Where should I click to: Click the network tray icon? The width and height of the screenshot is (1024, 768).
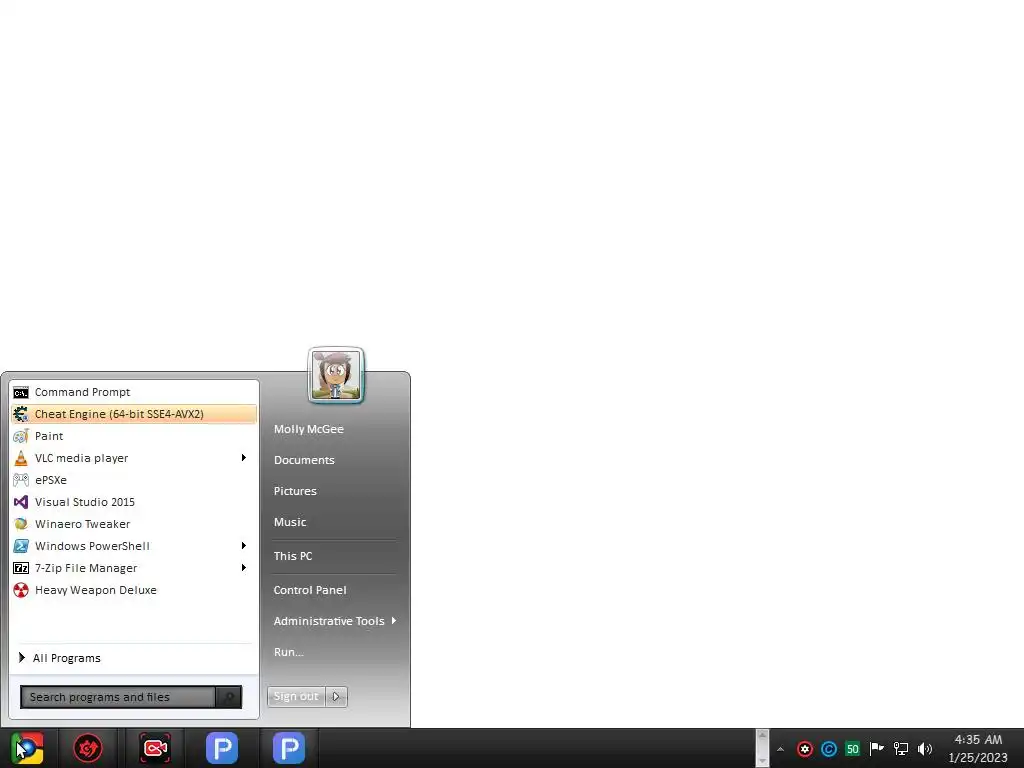(901, 749)
